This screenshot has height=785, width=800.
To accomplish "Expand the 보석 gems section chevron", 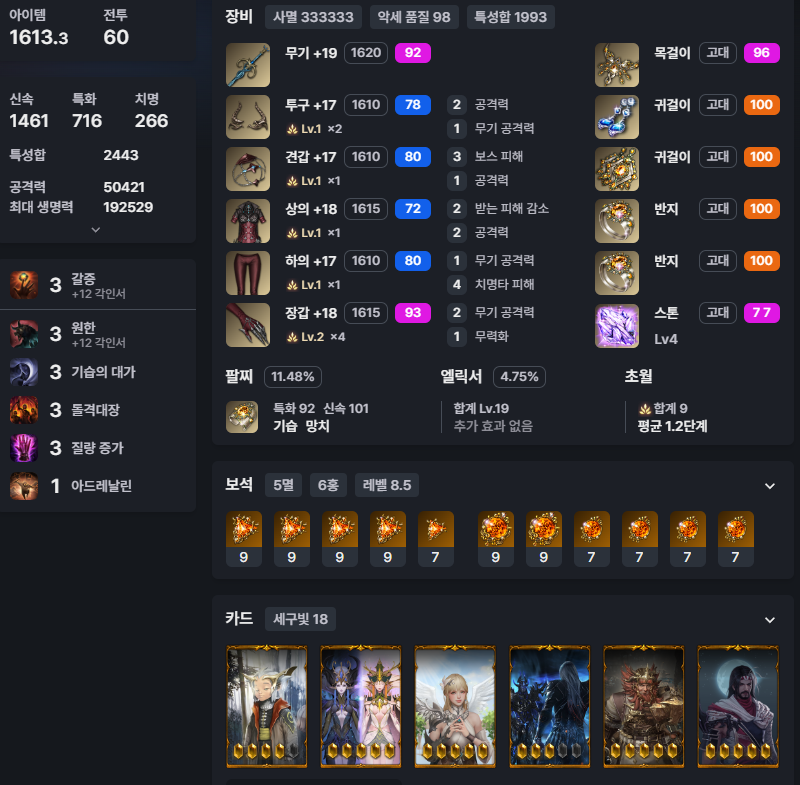I will pos(770,486).
